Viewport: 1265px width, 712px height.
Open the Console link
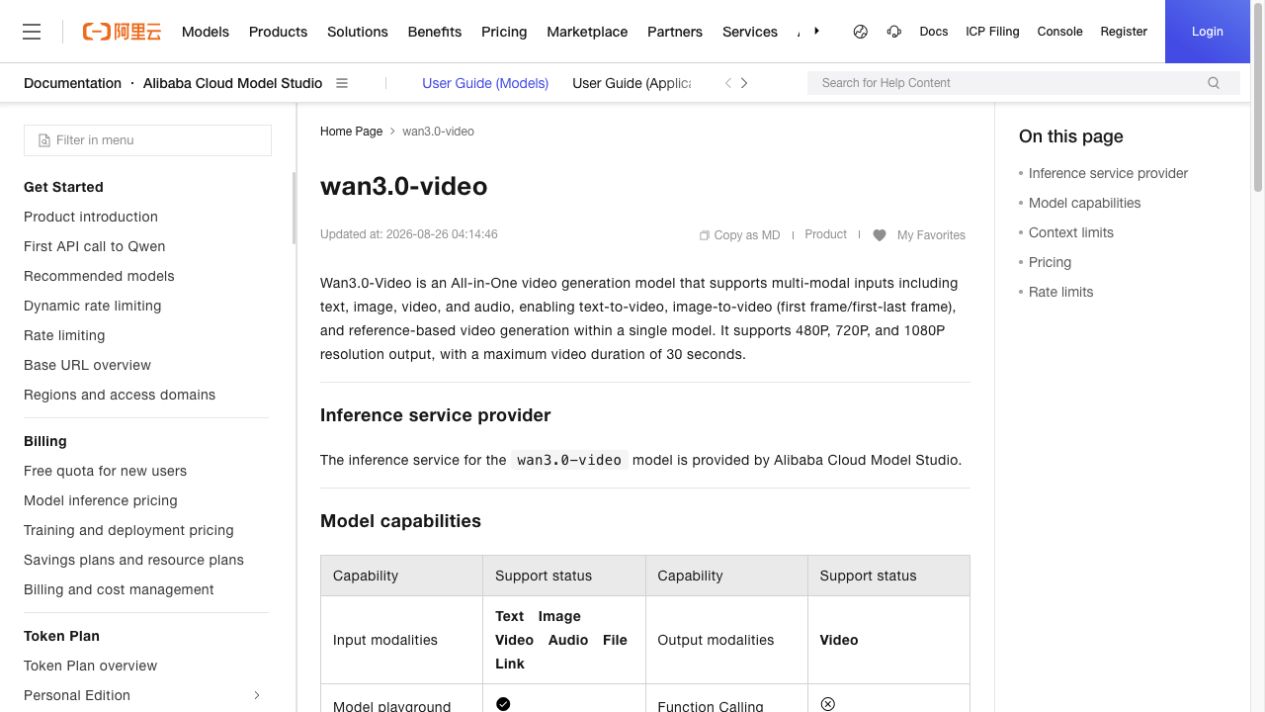pyautogui.click(x=1059, y=31)
